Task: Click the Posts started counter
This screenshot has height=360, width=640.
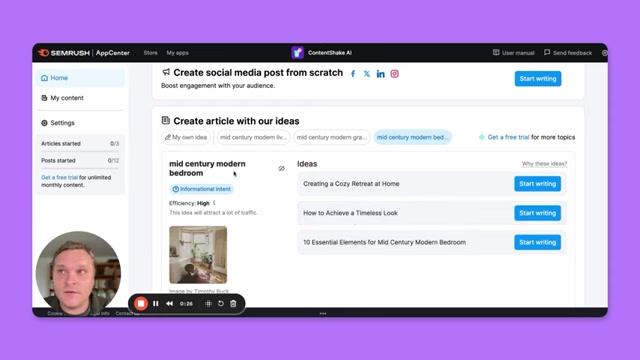Action: click(80, 160)
